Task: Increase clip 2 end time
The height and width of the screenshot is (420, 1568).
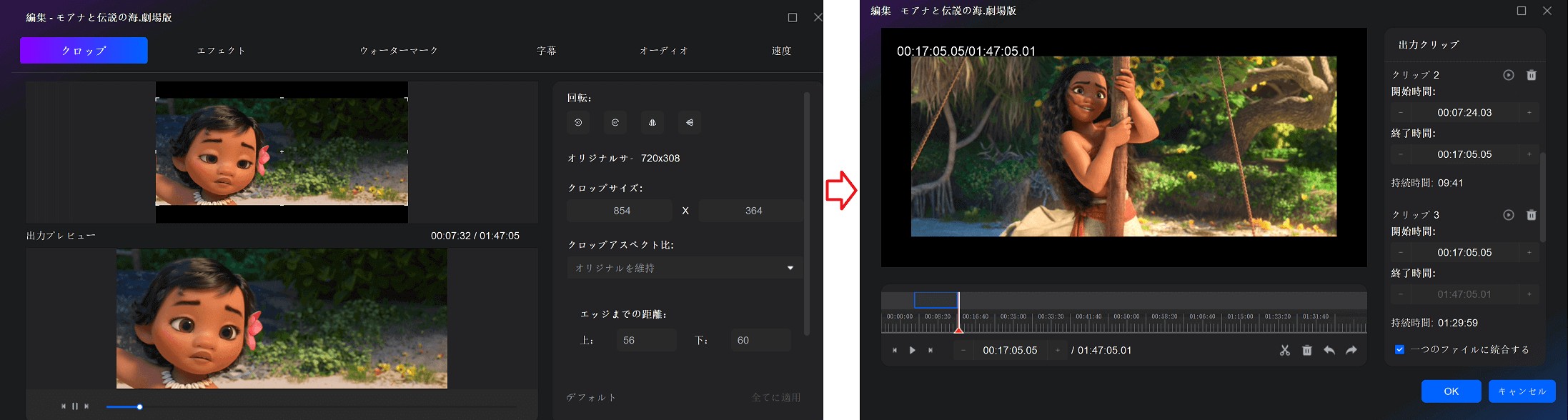Action: 1529,154
